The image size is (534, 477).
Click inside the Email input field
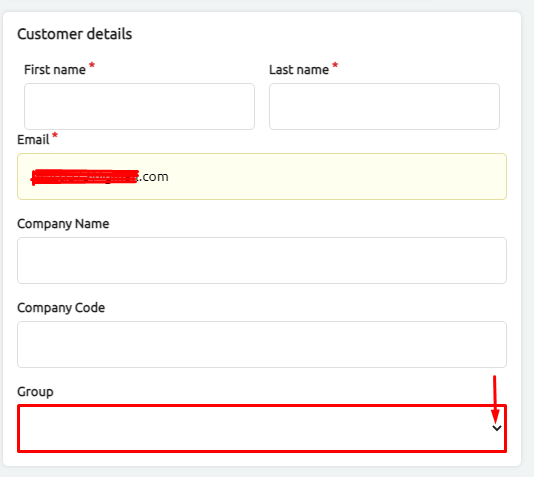coord(262,176)
